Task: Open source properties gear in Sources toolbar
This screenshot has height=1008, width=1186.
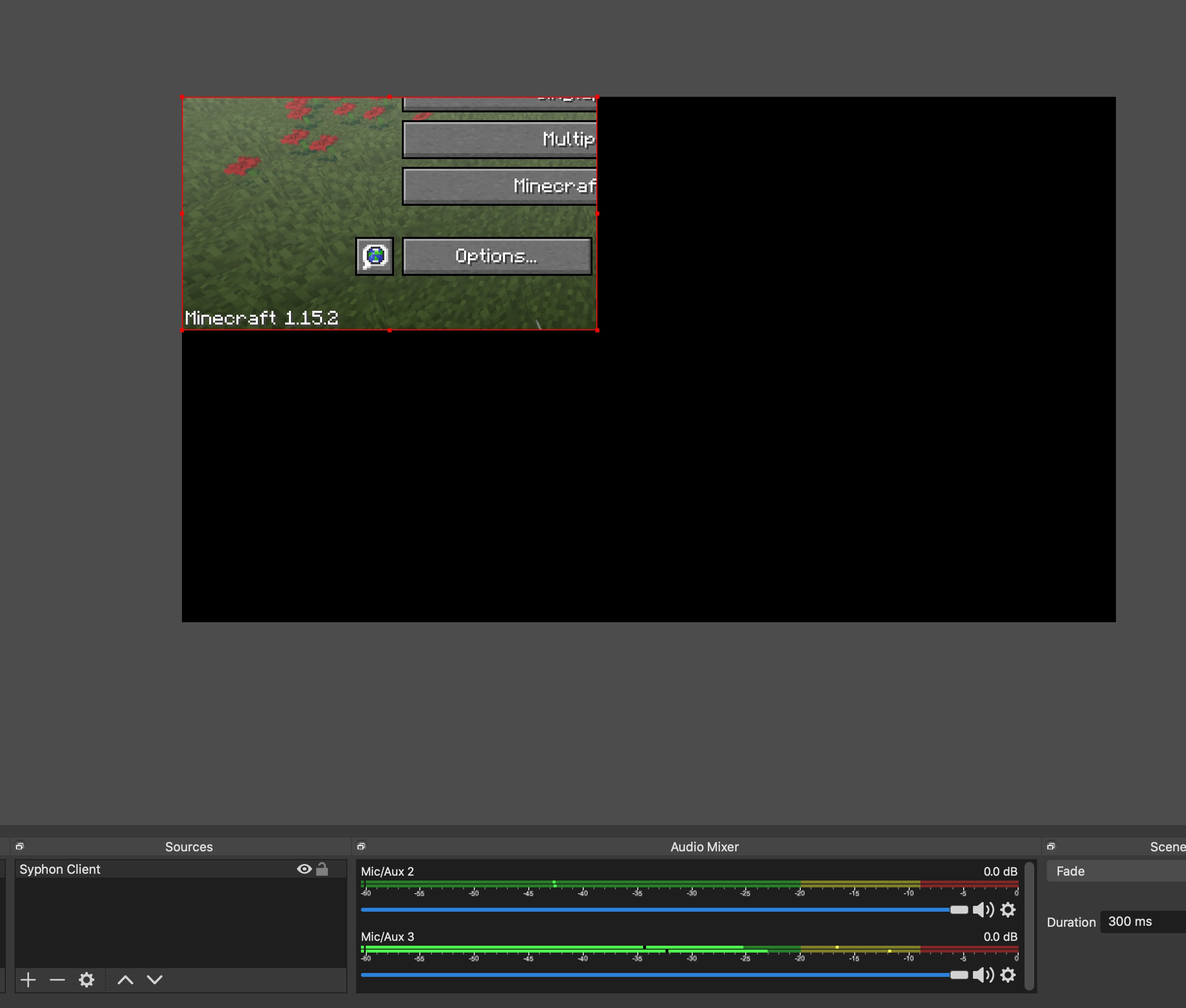Action: pyautogui.click(x=86, y=980)
